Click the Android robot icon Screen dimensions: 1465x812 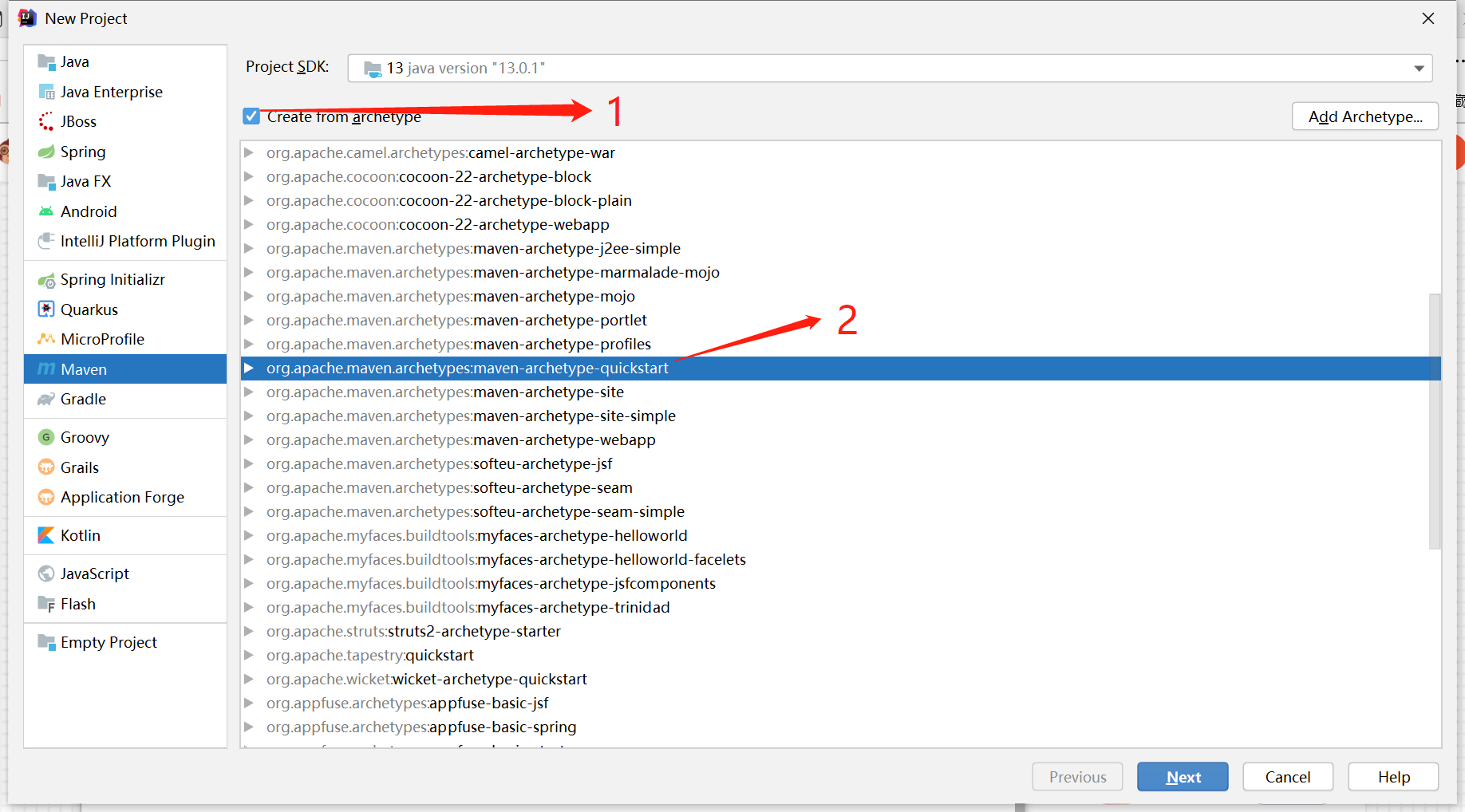(46, 211)
